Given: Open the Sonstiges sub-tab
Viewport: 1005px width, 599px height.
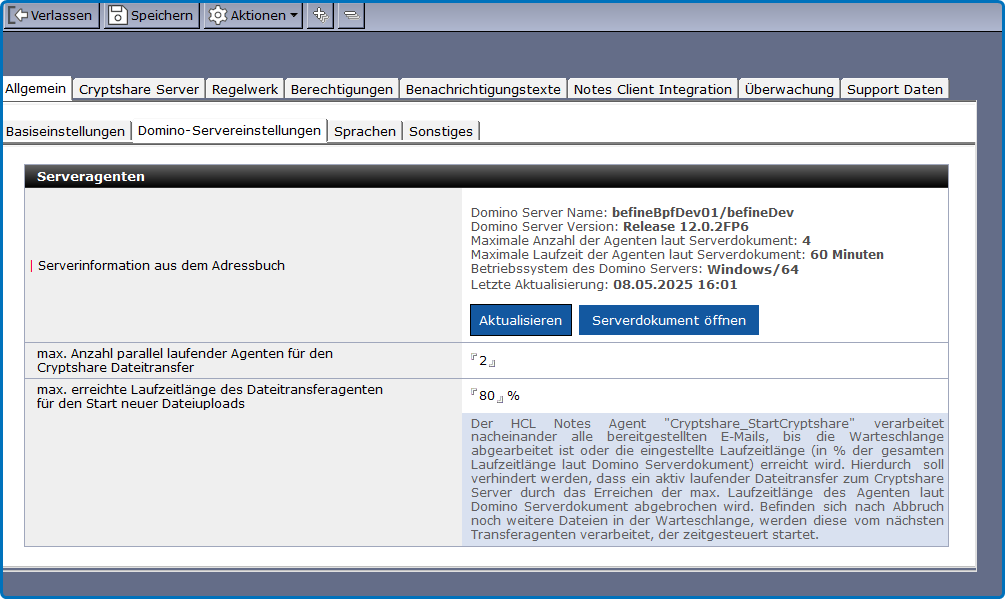Looking at the screenshot, I should [441, 131].
